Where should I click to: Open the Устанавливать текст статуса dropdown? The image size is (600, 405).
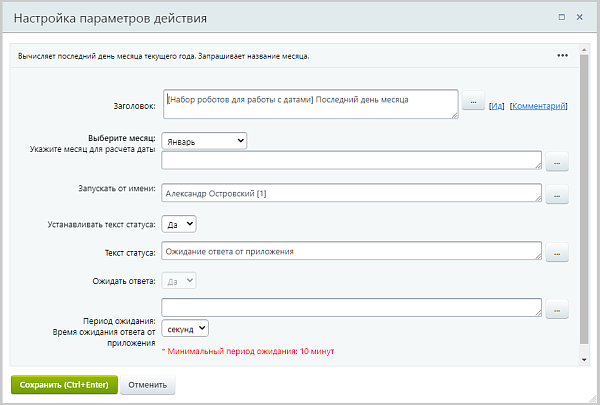(x=179, y=224)
